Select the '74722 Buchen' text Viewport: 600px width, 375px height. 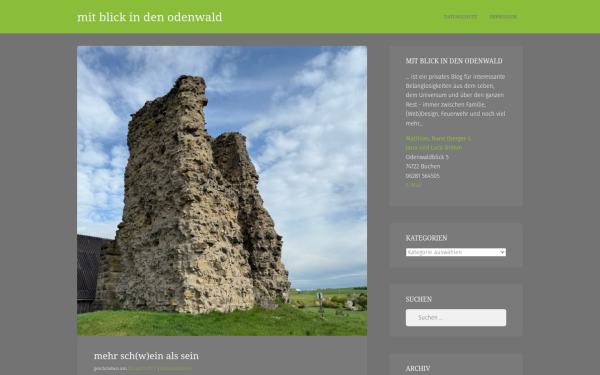pyautogui.click(x=423, y=166)
